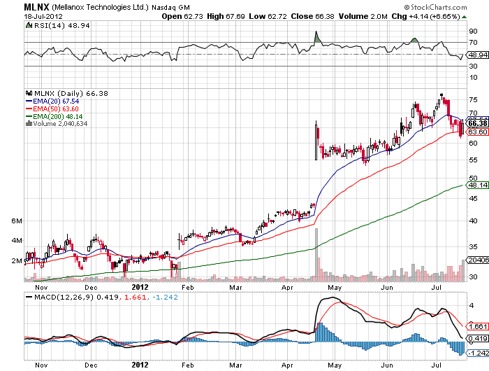Click the 4 level on MACD axis
Image resolution: width=489 pixels, height=371 pixels.
coord(471,306)
